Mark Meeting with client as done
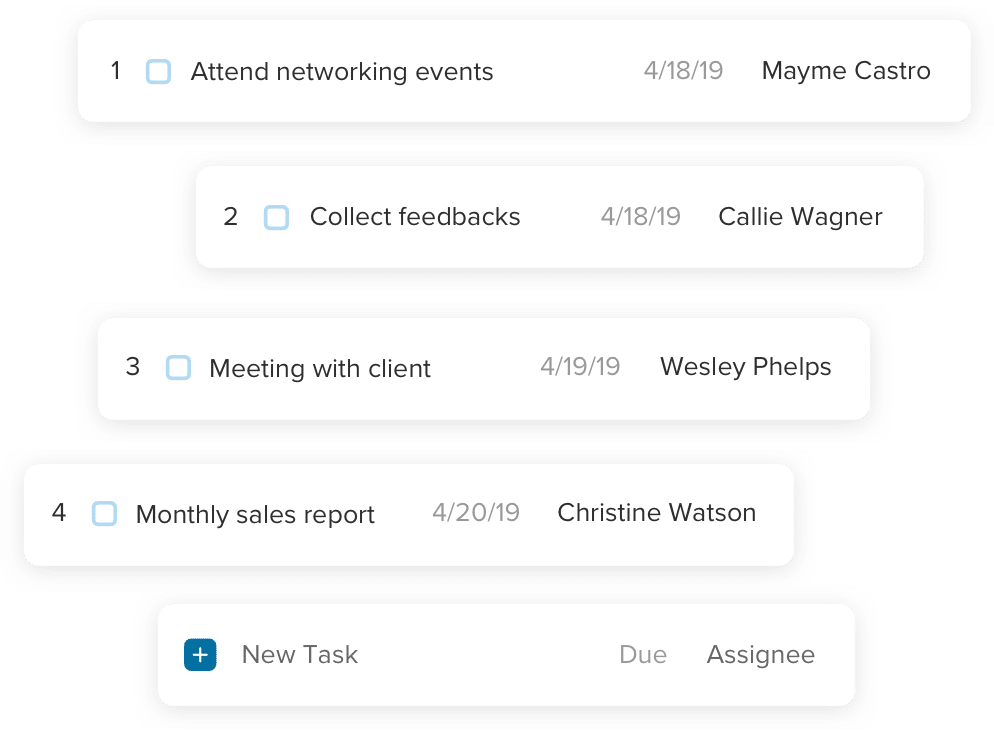Viewport: 994px width, 734px height. coord(178,367)
